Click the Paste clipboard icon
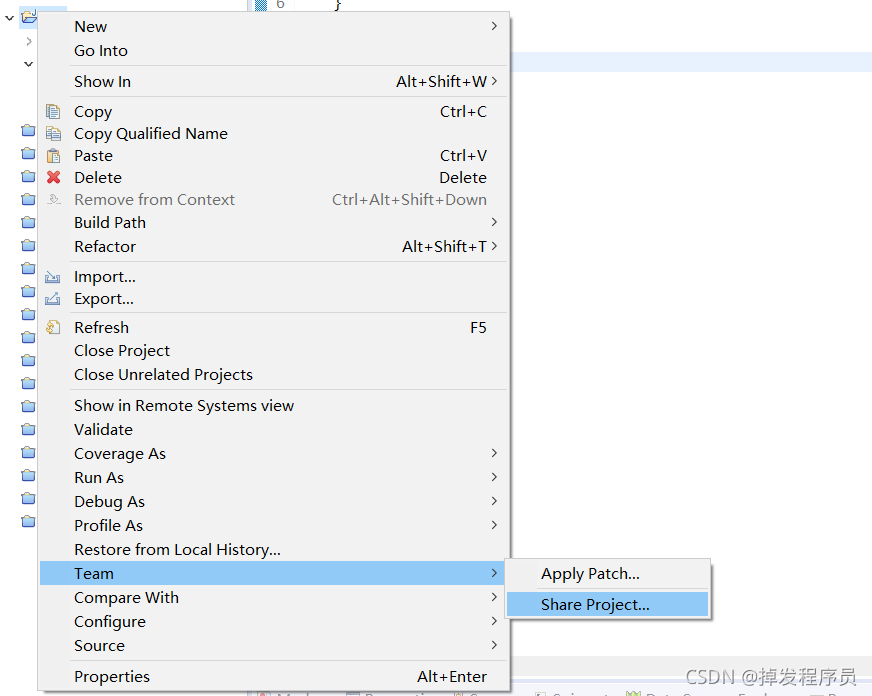The width and height of the screenshot is (872, 696). (x=53, y=156)
